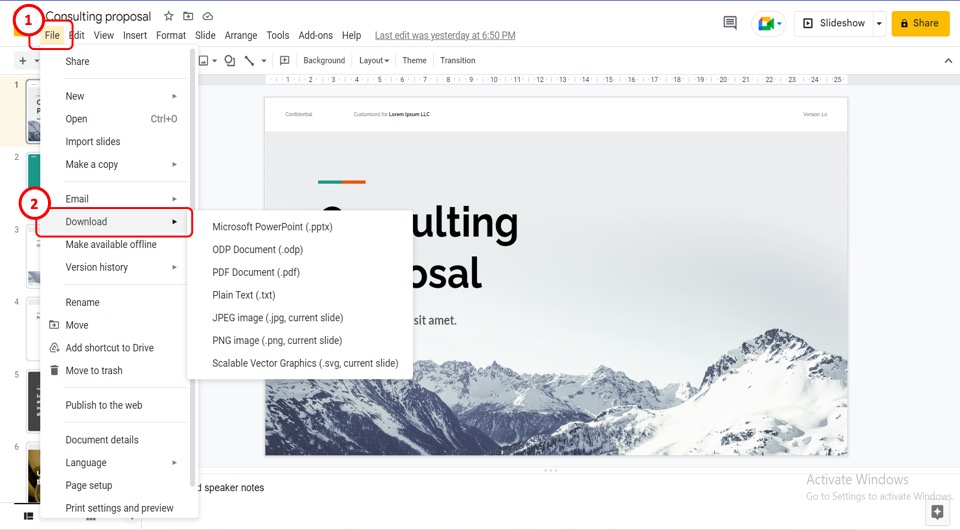
Task: Open the comment history icon
Action: pyautogui.click(x=730, y=23)
